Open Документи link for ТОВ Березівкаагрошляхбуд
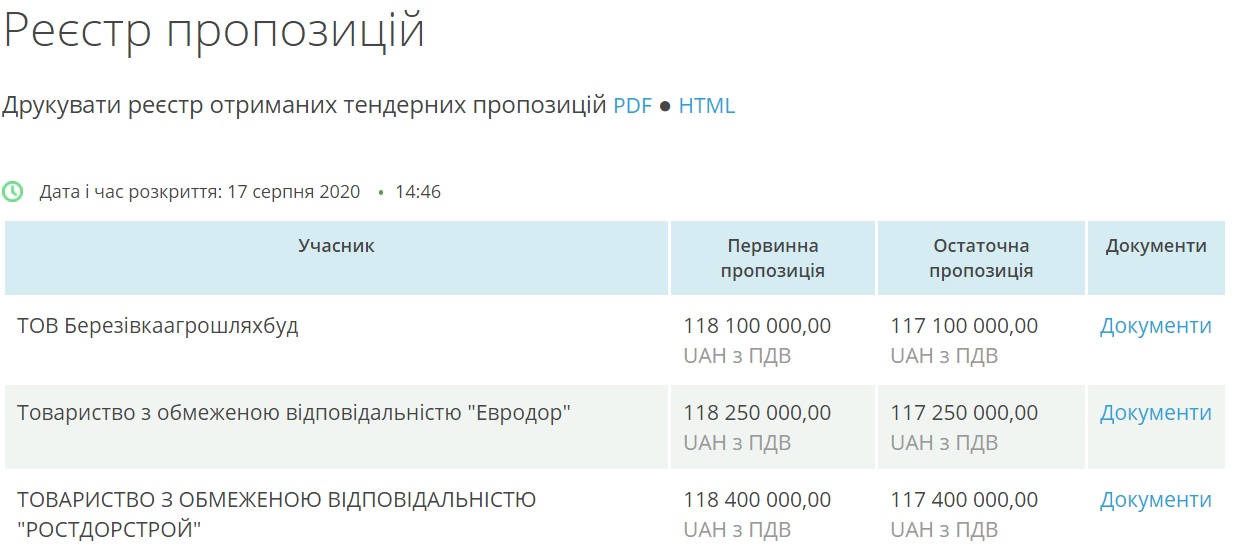Image resolution: width=1237 pixels, height=555 pixels. [x=1155, y=326]
